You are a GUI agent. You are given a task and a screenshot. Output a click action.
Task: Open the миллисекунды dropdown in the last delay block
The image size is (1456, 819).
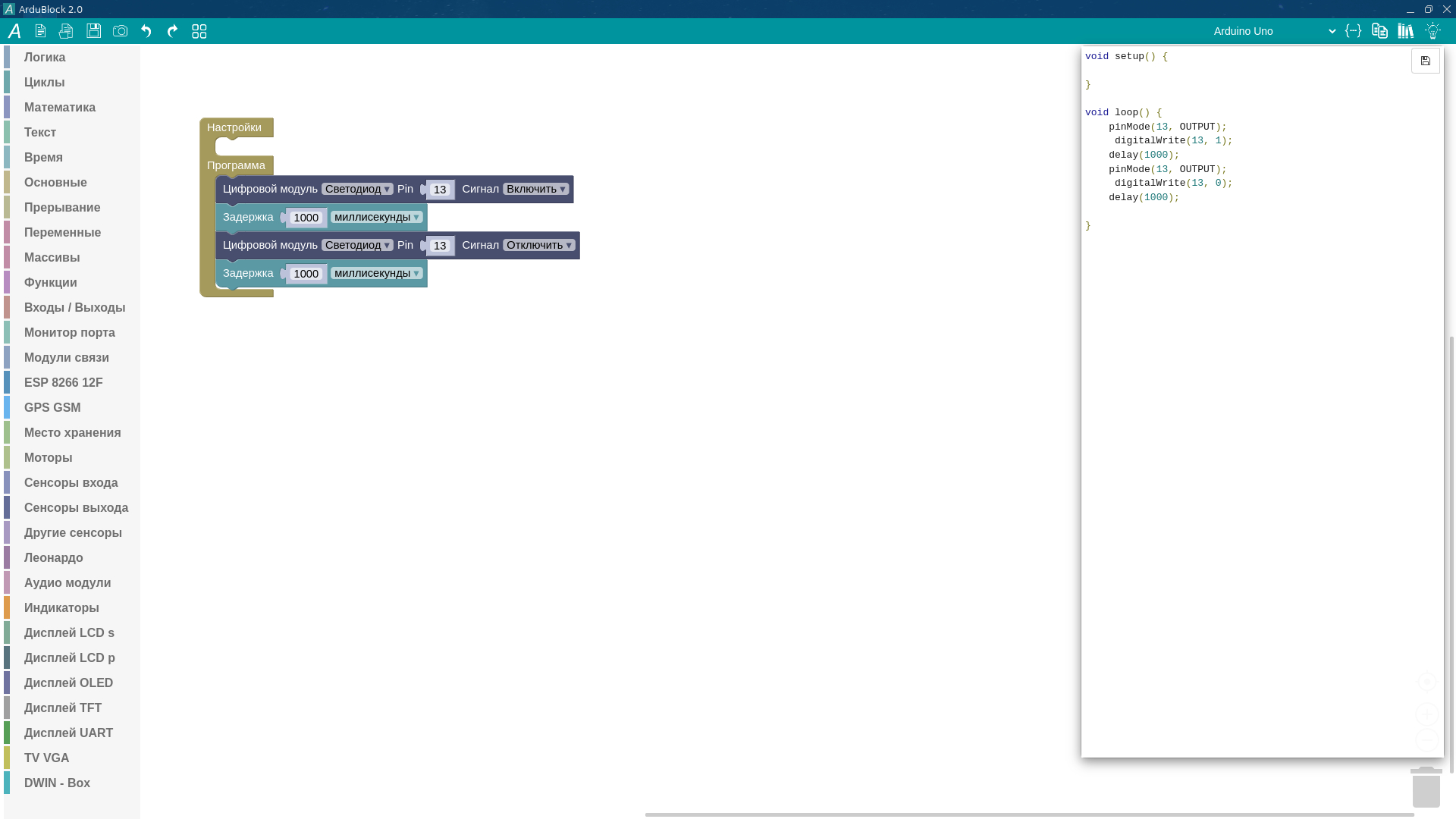[x=377, y=273]
